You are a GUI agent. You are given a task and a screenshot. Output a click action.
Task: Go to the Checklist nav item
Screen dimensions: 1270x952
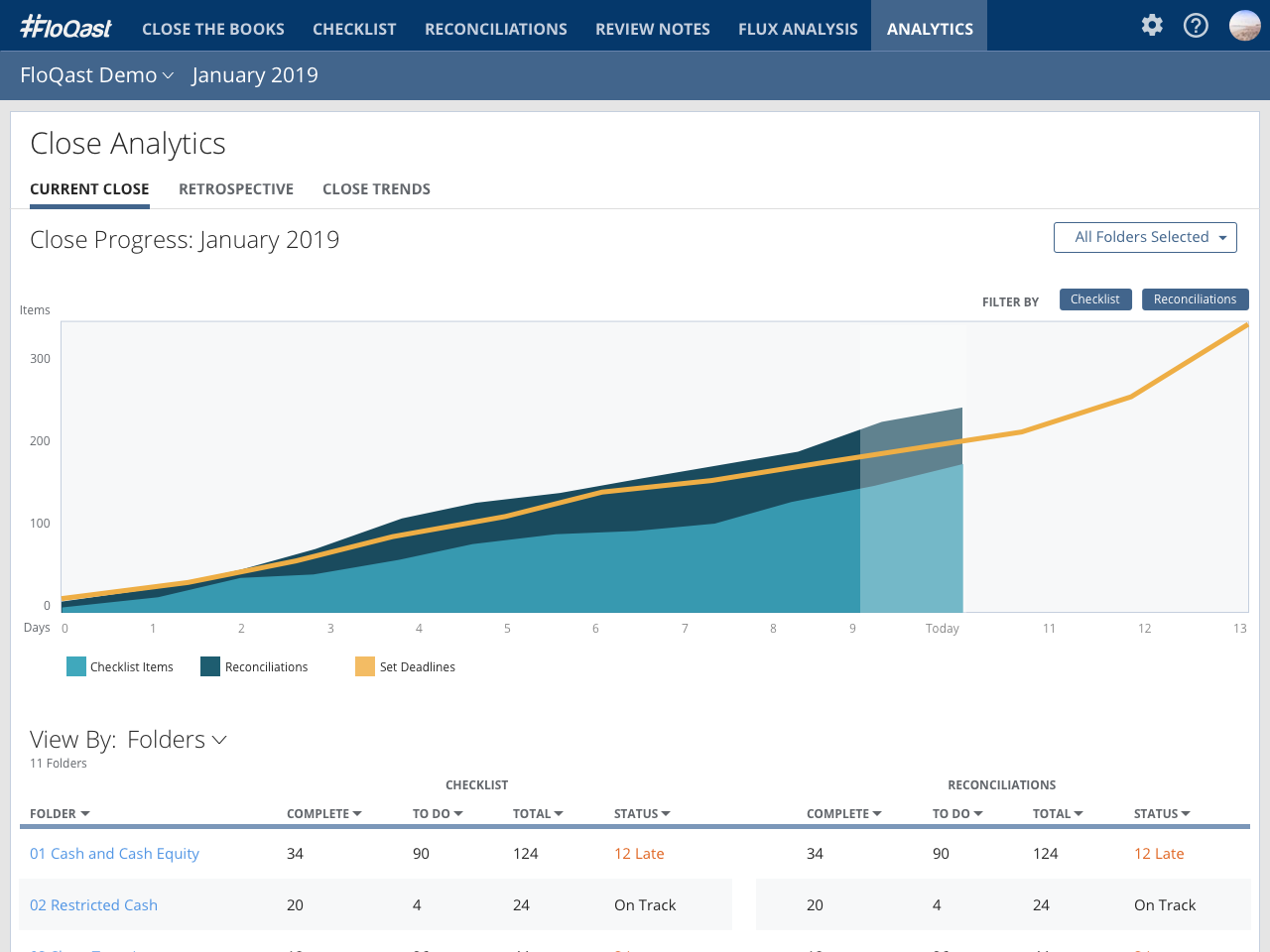coord(354,29)
